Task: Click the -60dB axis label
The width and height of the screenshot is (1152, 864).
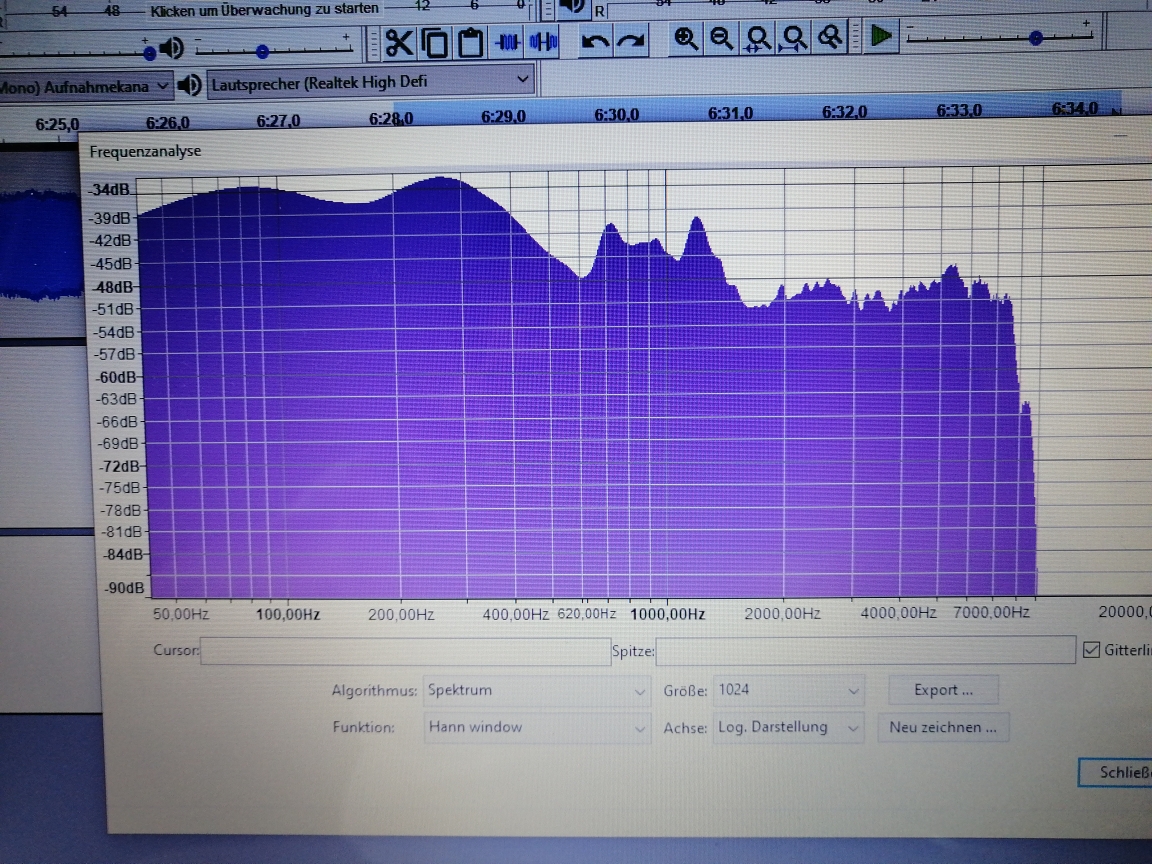Action: click(117, 377)
